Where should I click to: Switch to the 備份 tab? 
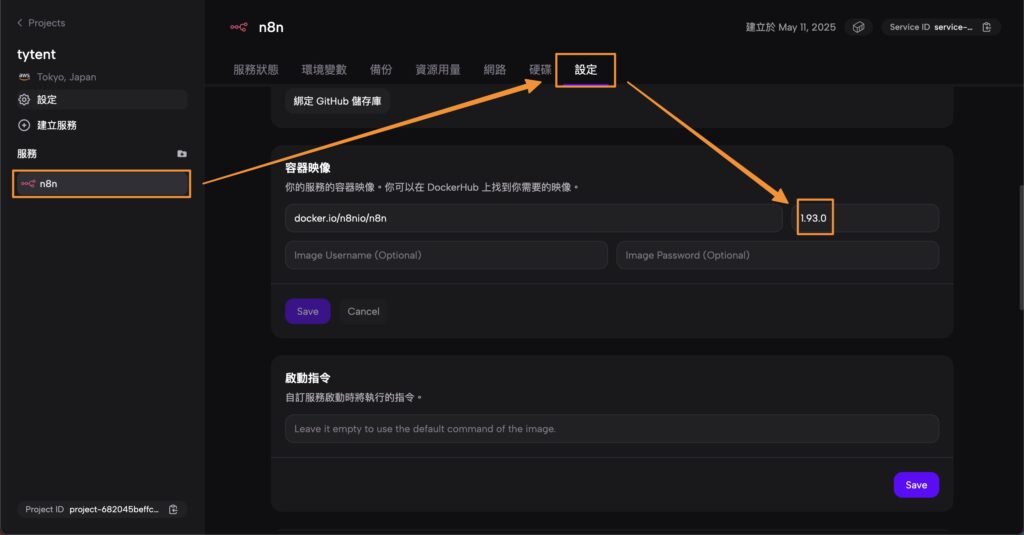381,69
